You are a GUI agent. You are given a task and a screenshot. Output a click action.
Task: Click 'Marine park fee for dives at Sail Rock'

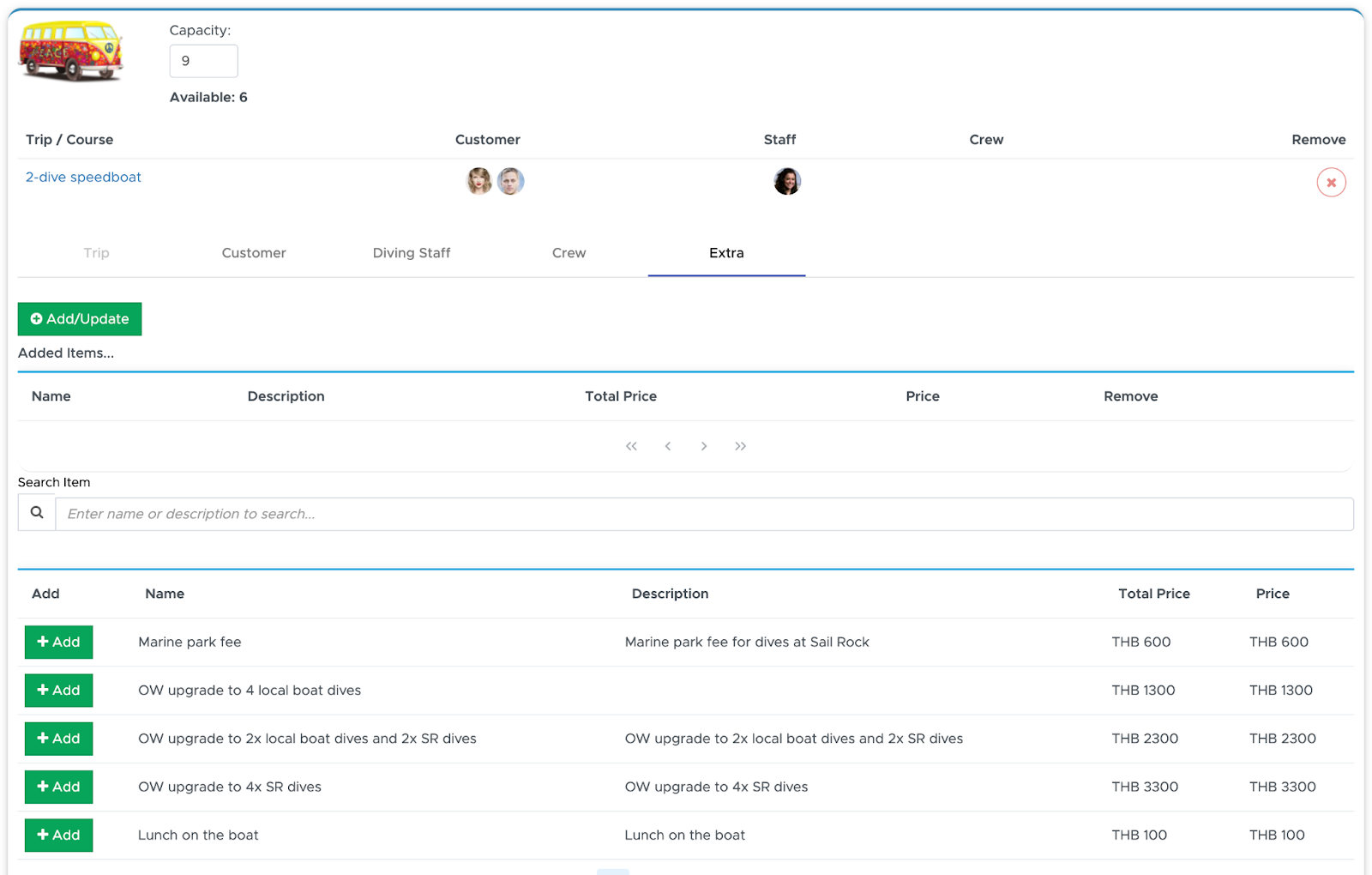747,642
